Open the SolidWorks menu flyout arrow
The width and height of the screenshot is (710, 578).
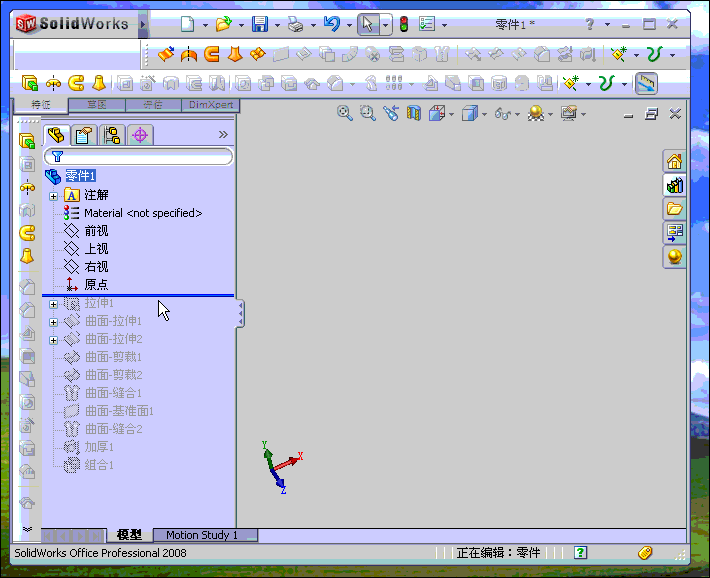[143, 24]
